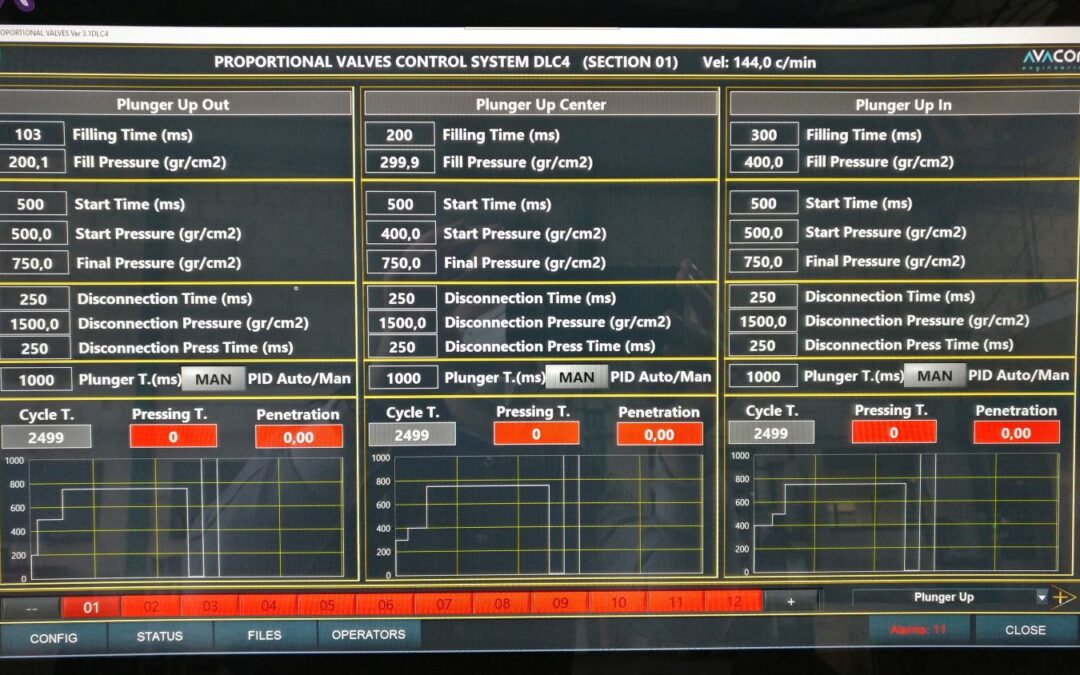Open the OPERATORS screen
This screenshot has width=1080, height=675.
point(368,634)
